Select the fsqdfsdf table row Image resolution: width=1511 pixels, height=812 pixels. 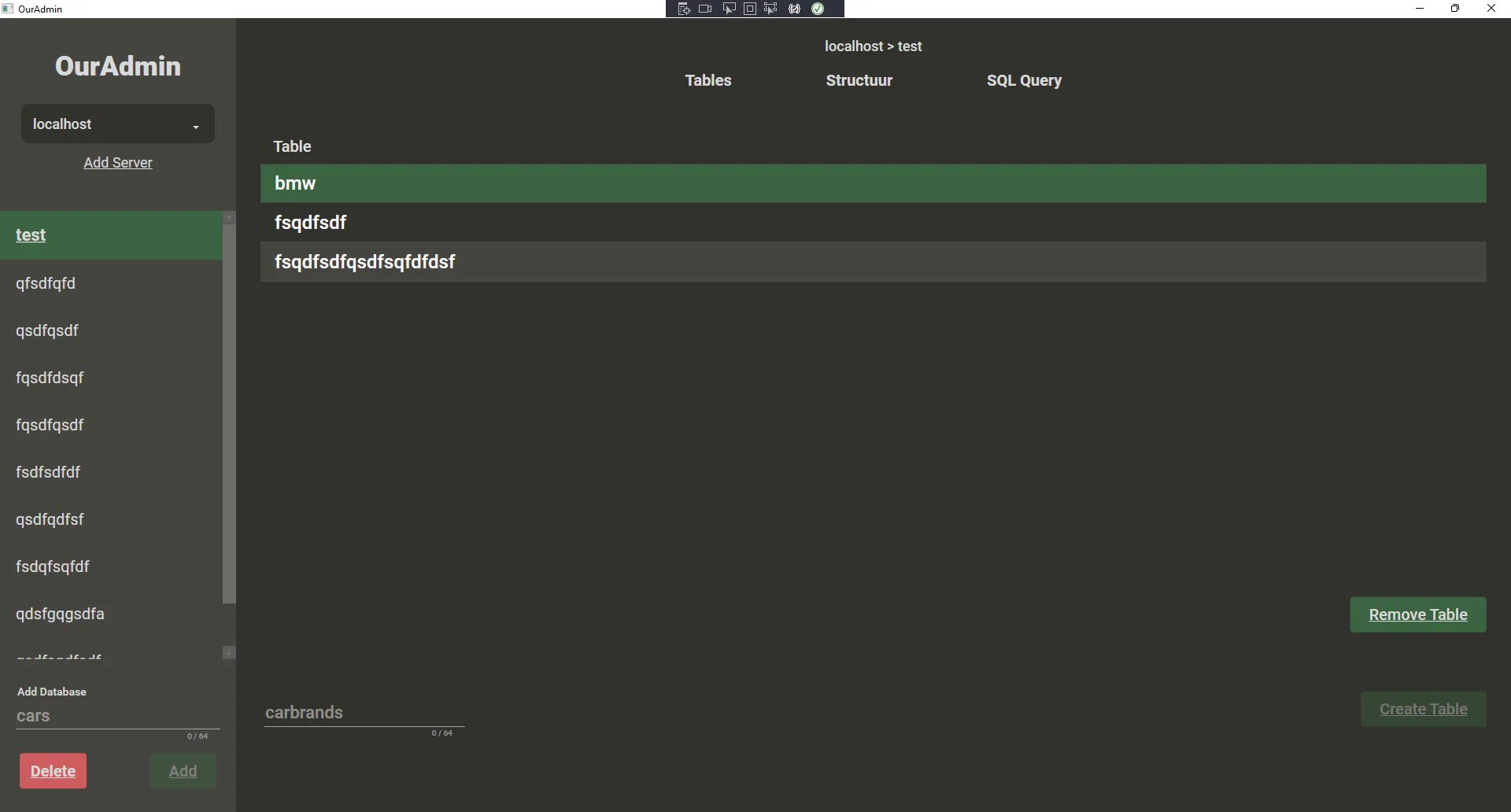coord(873,223)
